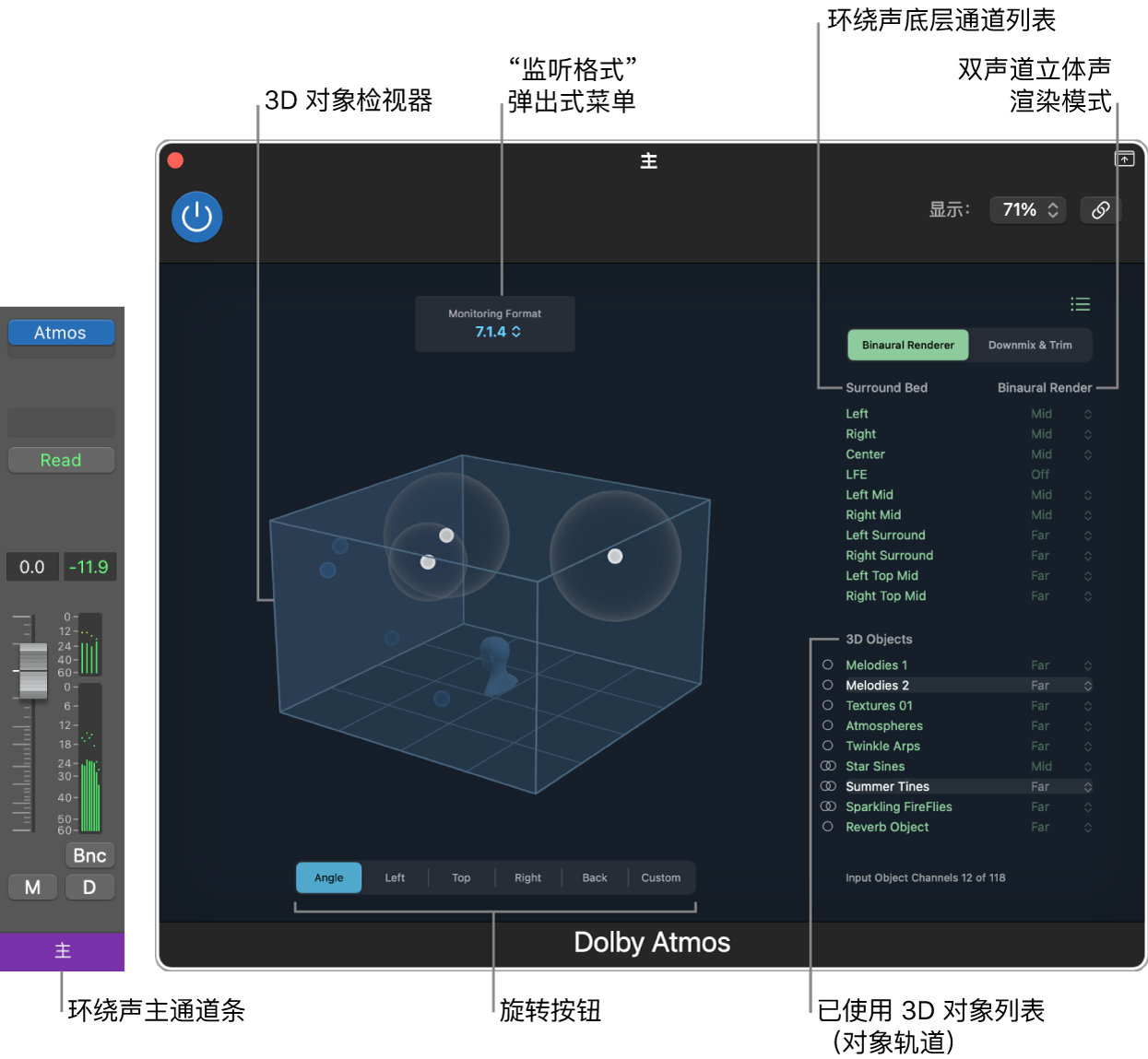The width and height of the screenshot is (1148, 1059).
Task: Change the render mode for Melodies 2
Action: click(x=1061, y=686)
